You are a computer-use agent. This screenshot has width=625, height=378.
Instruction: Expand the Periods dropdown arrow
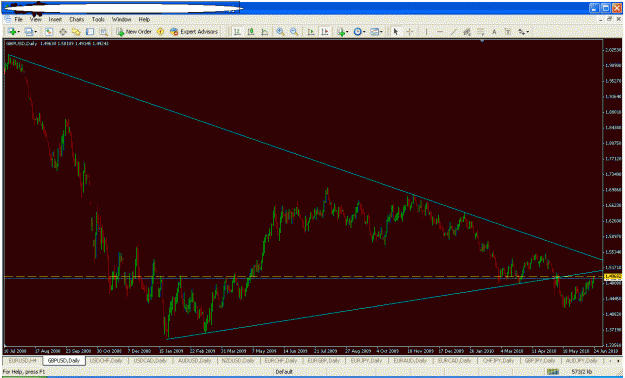click(364, 32)
